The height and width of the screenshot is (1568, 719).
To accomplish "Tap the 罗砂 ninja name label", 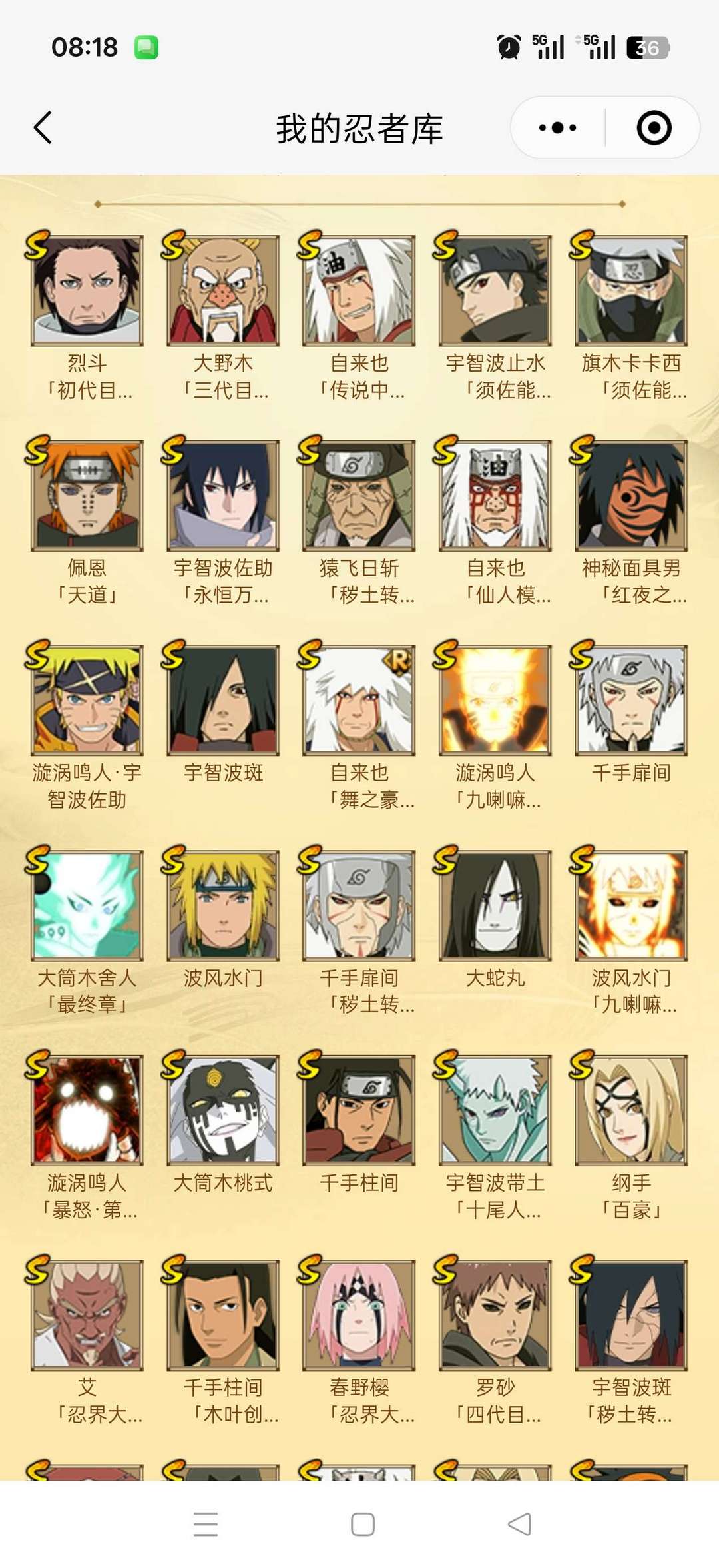I will tap(495, 1387).
